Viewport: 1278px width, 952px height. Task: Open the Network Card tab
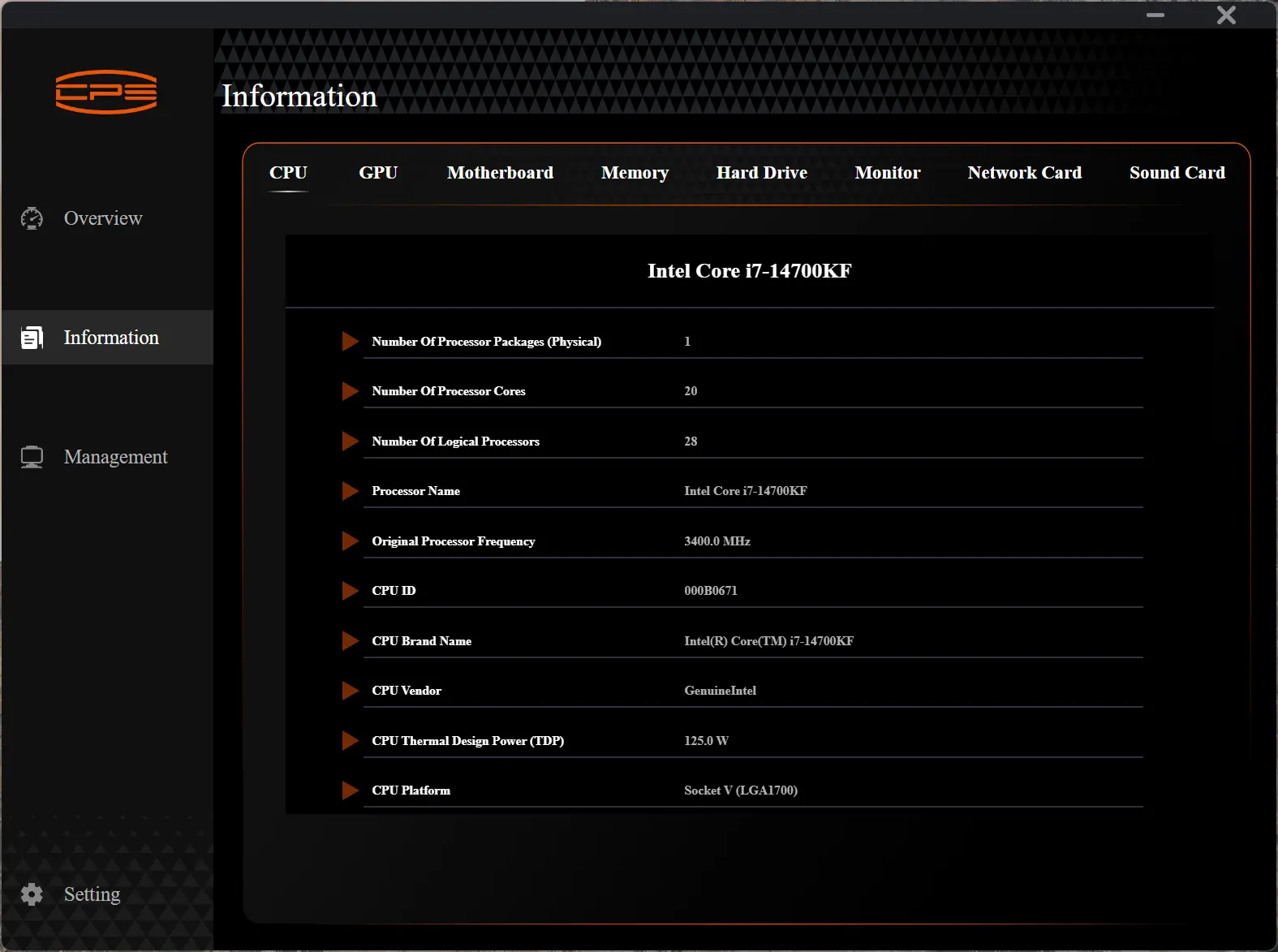tap(1024, 173)
